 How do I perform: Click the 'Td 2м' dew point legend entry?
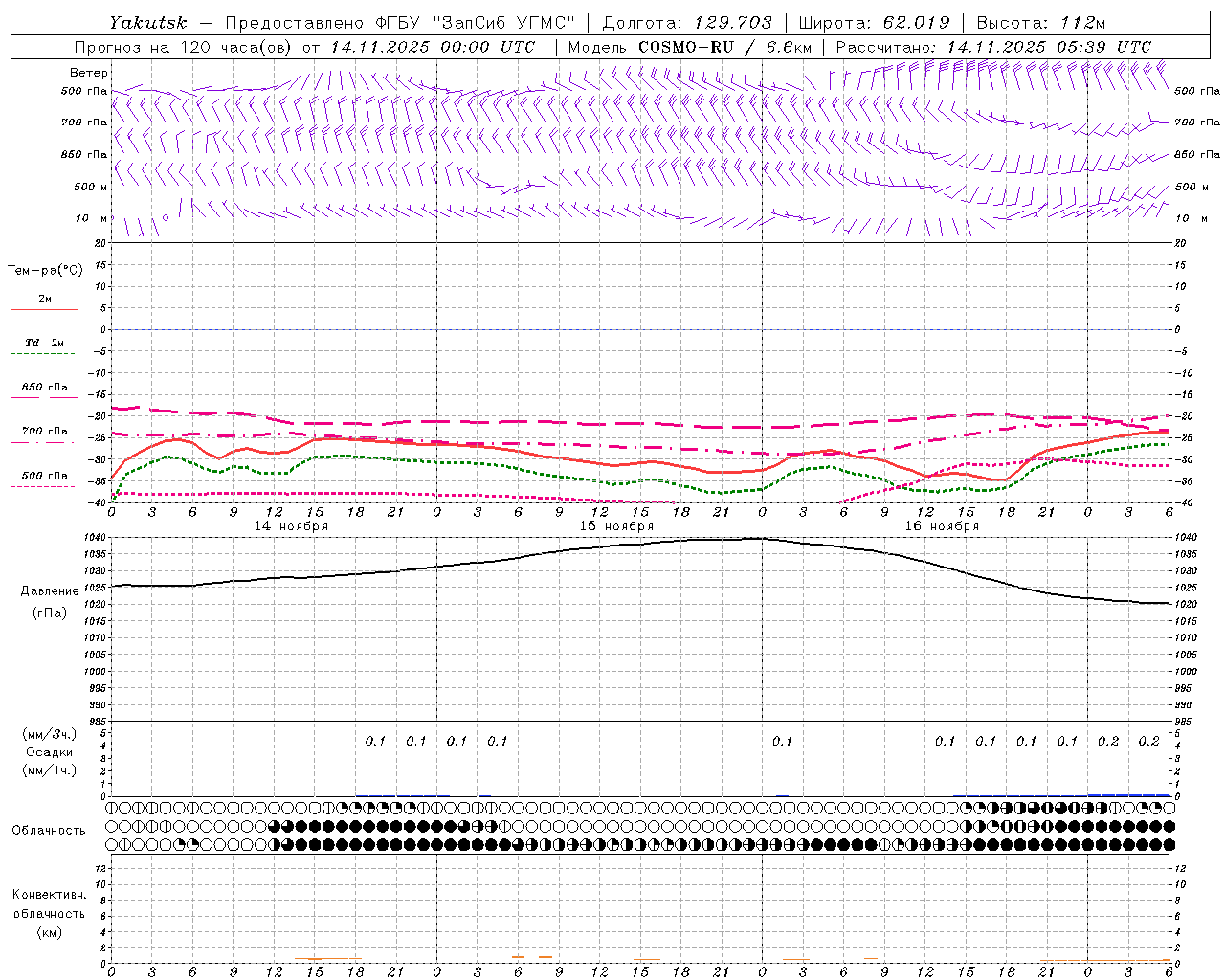pos(45,343)
